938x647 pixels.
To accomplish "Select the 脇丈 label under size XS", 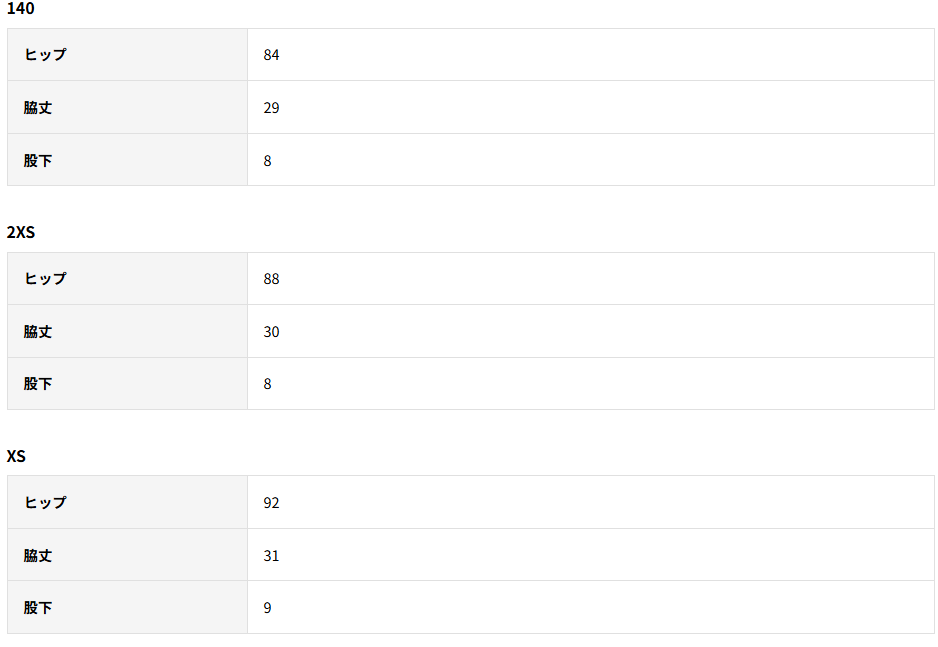I will pyautogui.click(x=38, y=556).
